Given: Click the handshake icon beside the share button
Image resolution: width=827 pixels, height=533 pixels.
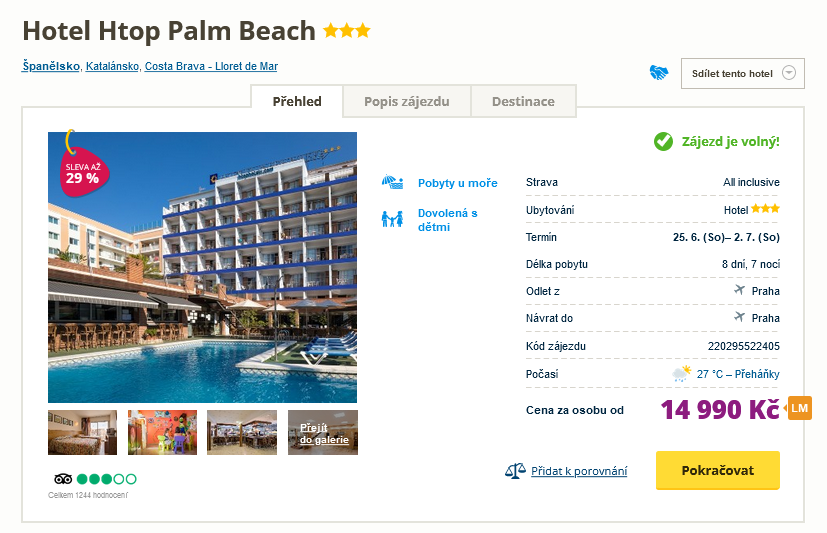Looking at the screenshot, I should [x=658, y=73].
